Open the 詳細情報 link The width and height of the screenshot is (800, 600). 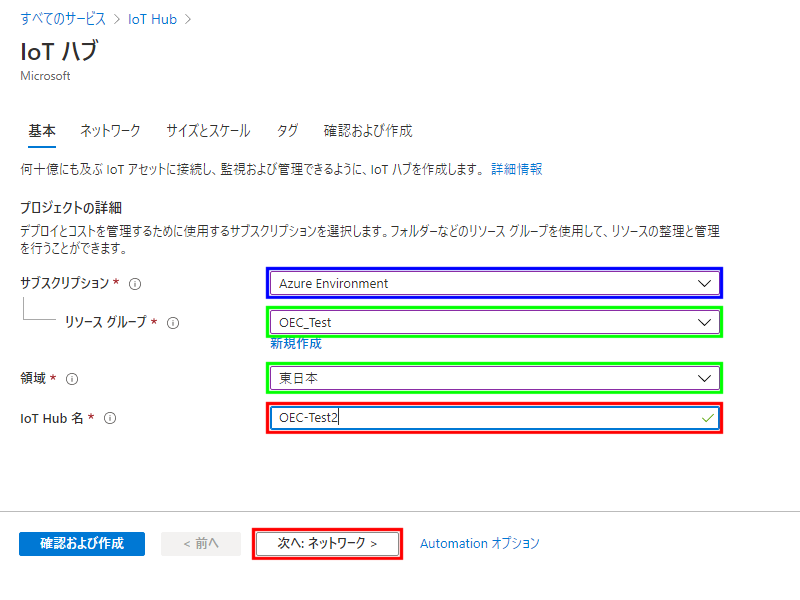(x=517, y=170)
